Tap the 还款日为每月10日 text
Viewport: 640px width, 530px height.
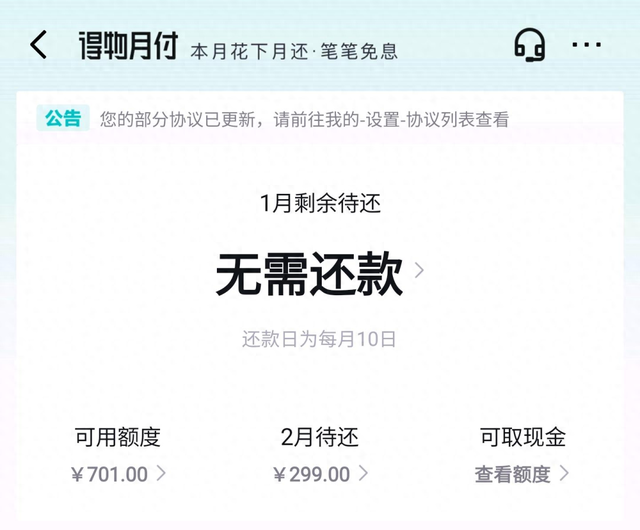coord(320,339)
